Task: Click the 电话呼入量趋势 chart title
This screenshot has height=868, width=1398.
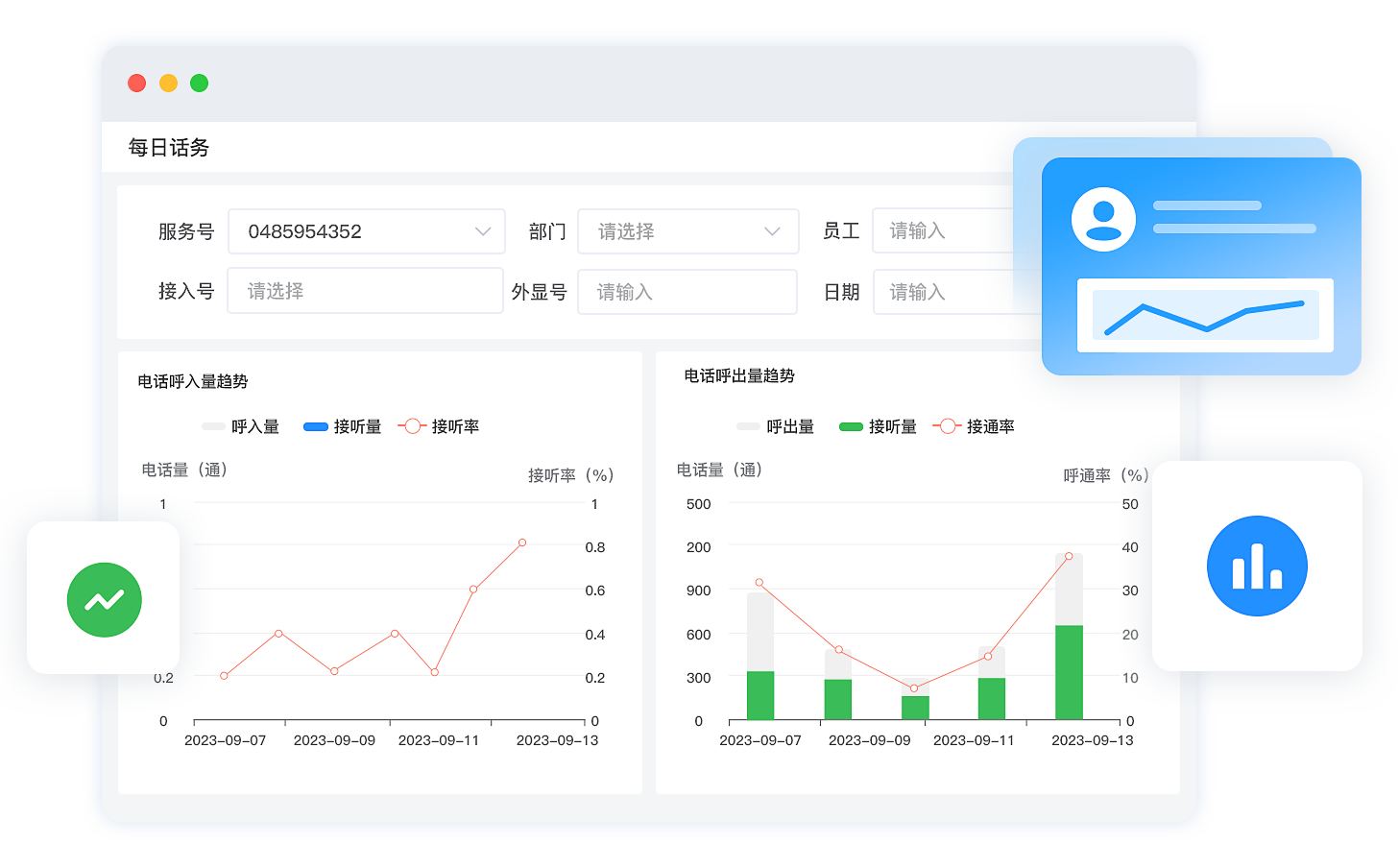Action: [193, 381]
